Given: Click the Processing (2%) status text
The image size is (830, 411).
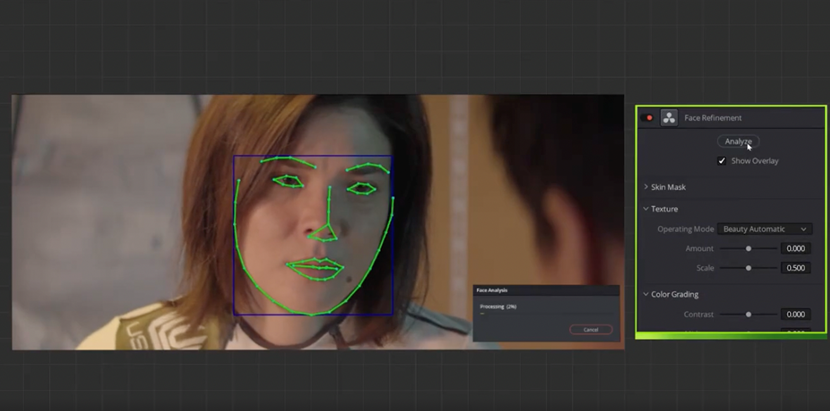Looking at the screenshot, I should tap(498, 307).
